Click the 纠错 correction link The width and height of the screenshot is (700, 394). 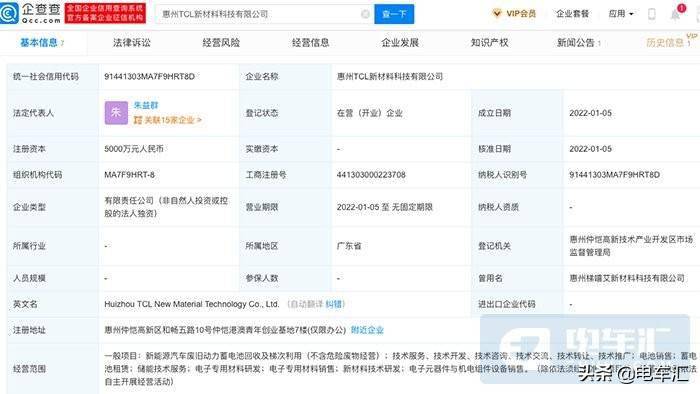333,304
